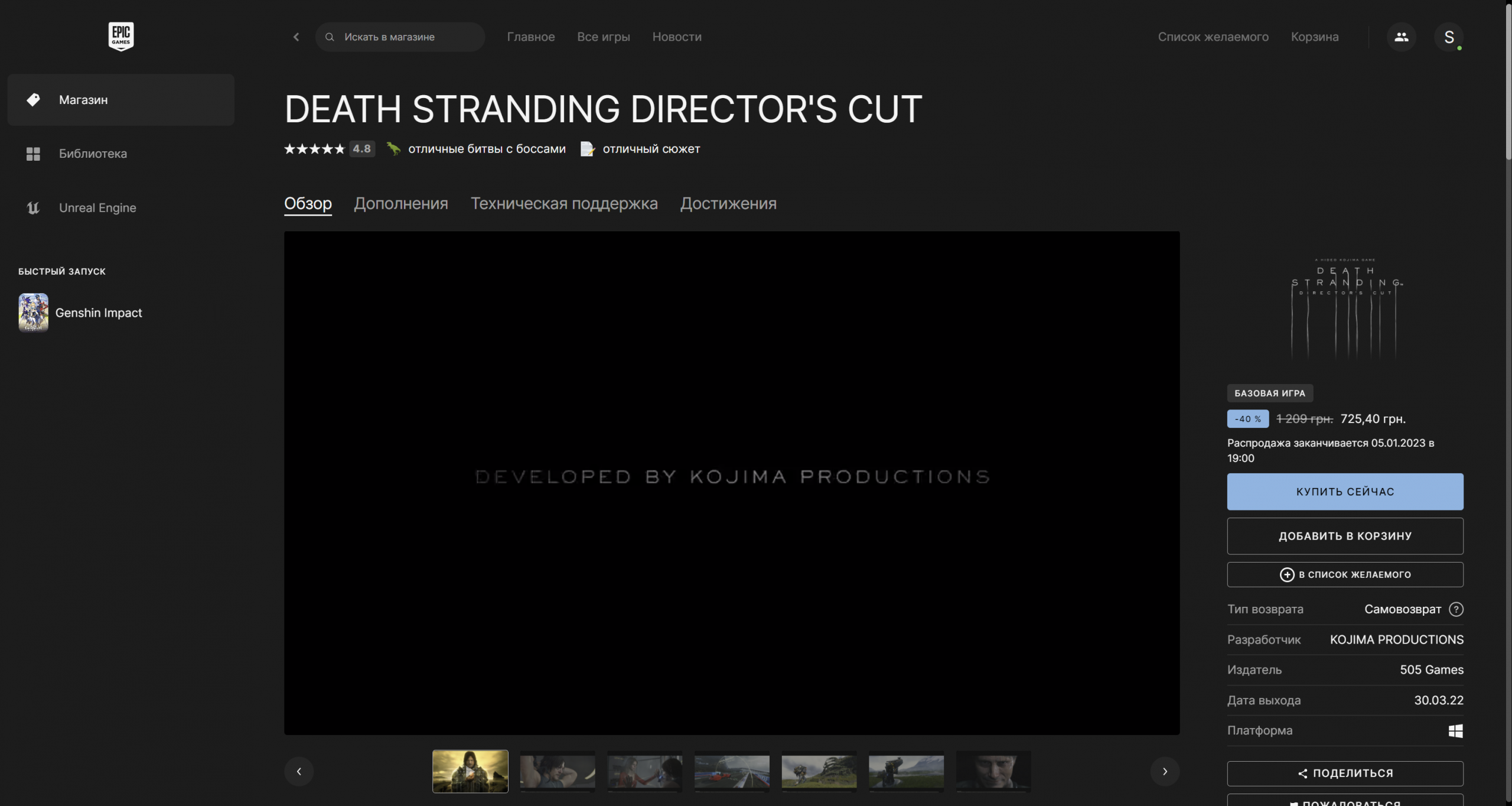Switch to the Обзор tab
The image size is (1512, 806).
[x=308, y=203]
